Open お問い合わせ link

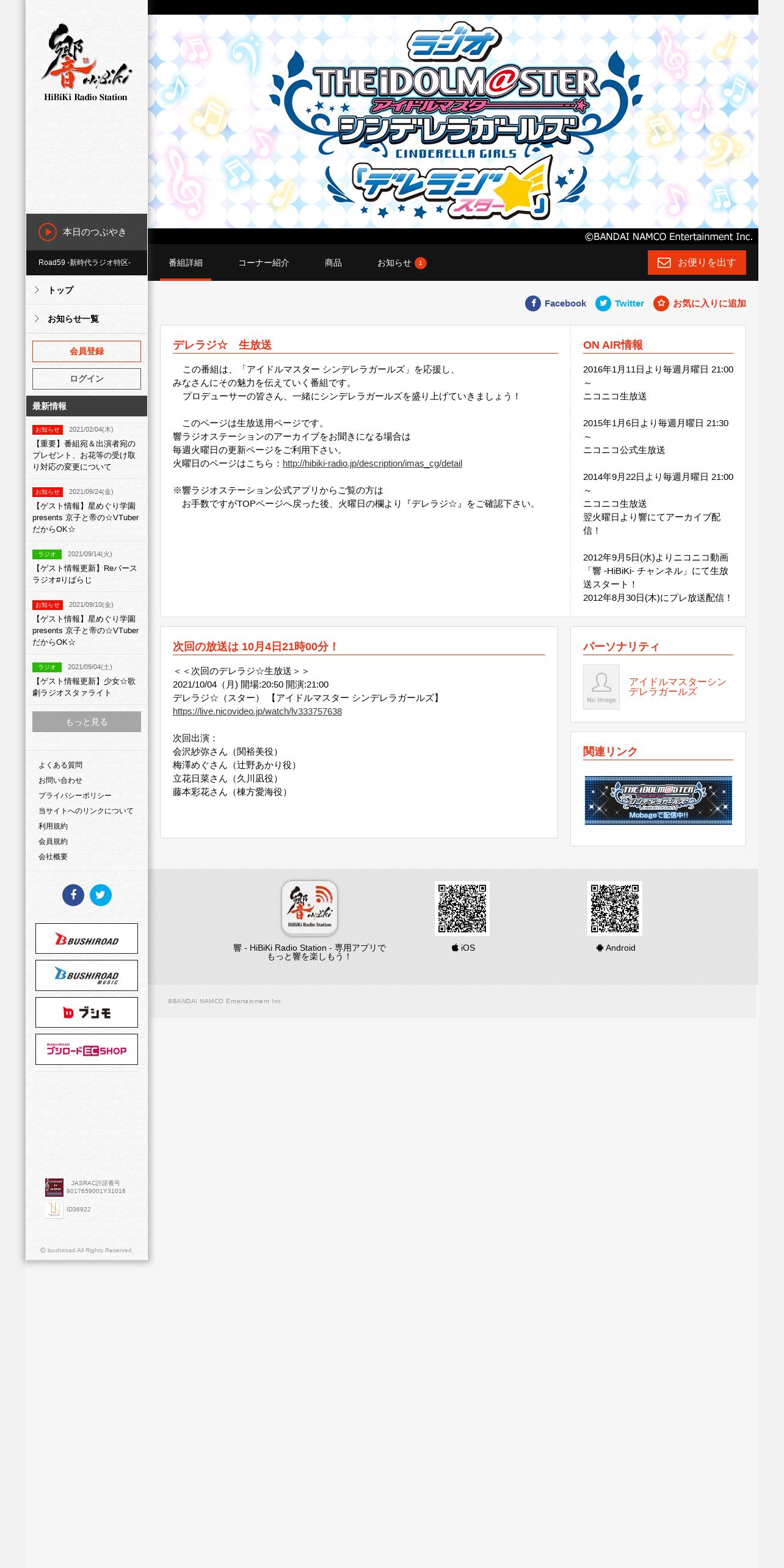coord(60,780)
